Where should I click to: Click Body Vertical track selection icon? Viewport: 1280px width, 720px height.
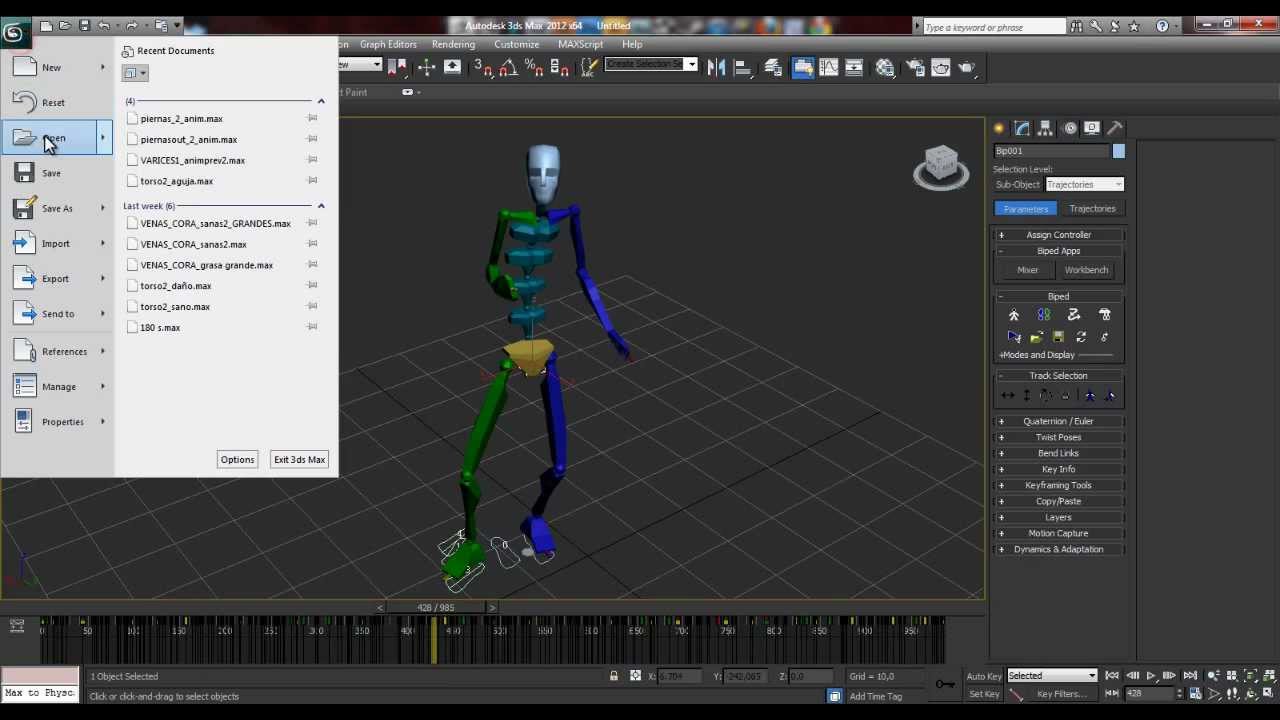[x=1026, y=396]
